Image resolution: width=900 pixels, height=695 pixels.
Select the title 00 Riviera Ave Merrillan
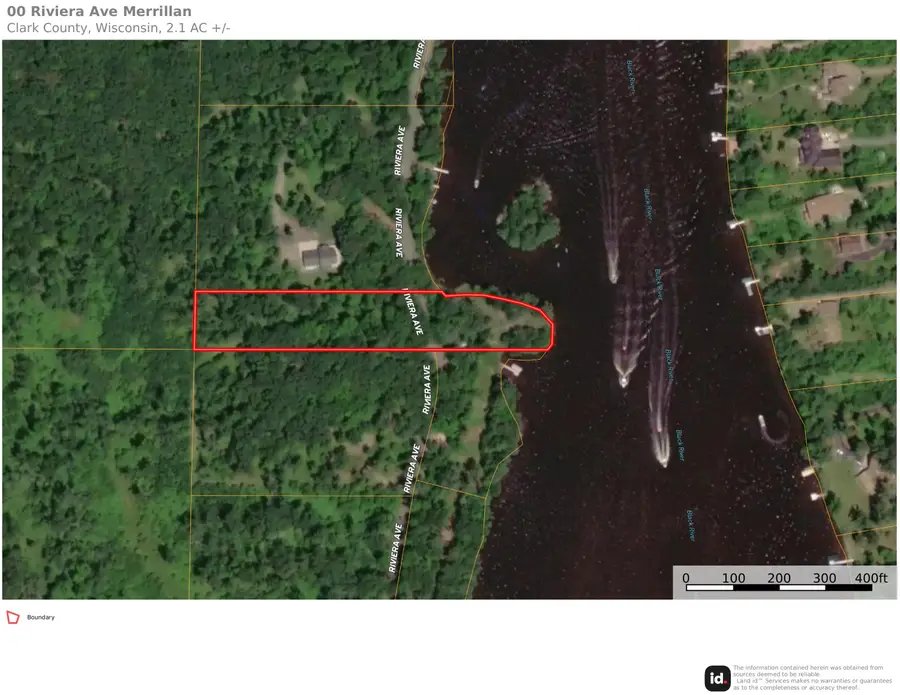[x=99, y=11]
